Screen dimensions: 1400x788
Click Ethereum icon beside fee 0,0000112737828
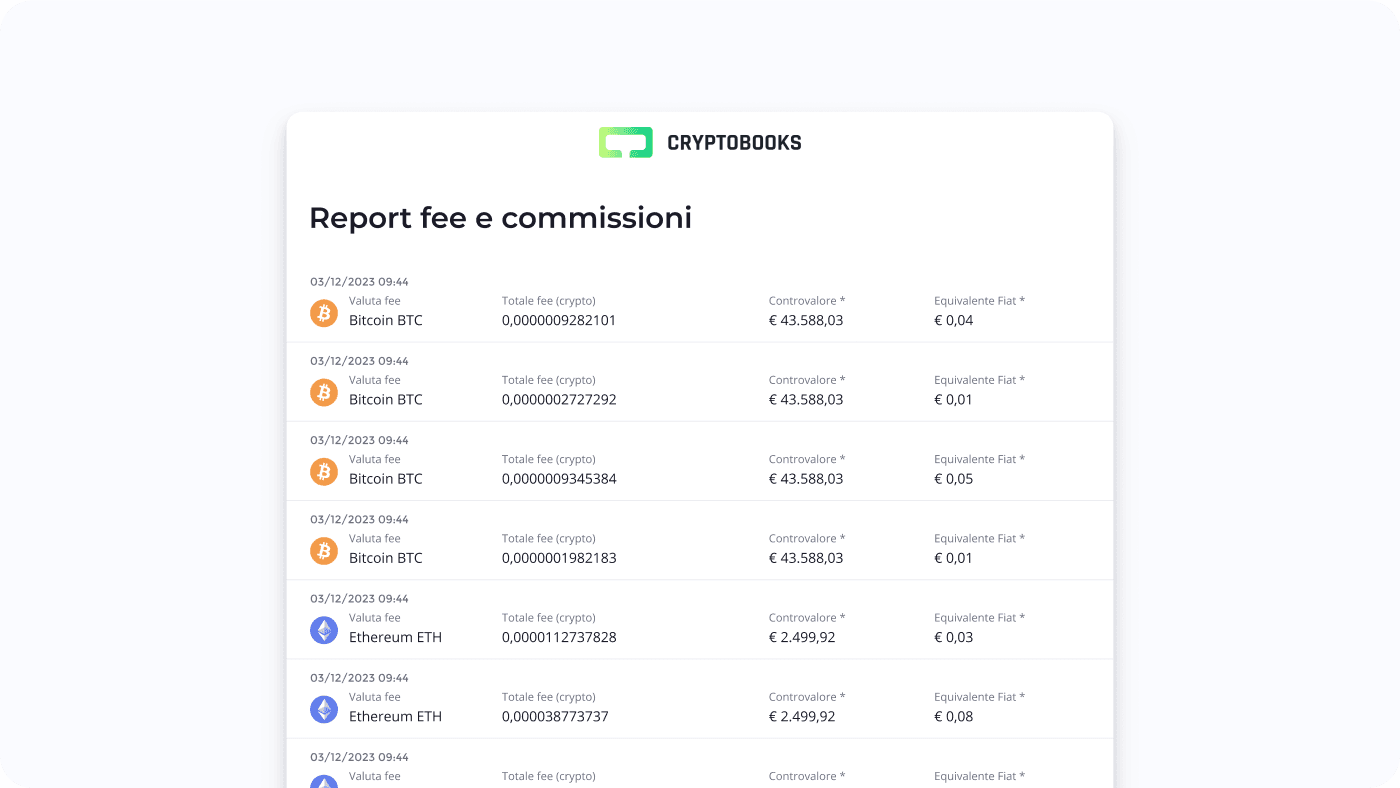[324, 630]
